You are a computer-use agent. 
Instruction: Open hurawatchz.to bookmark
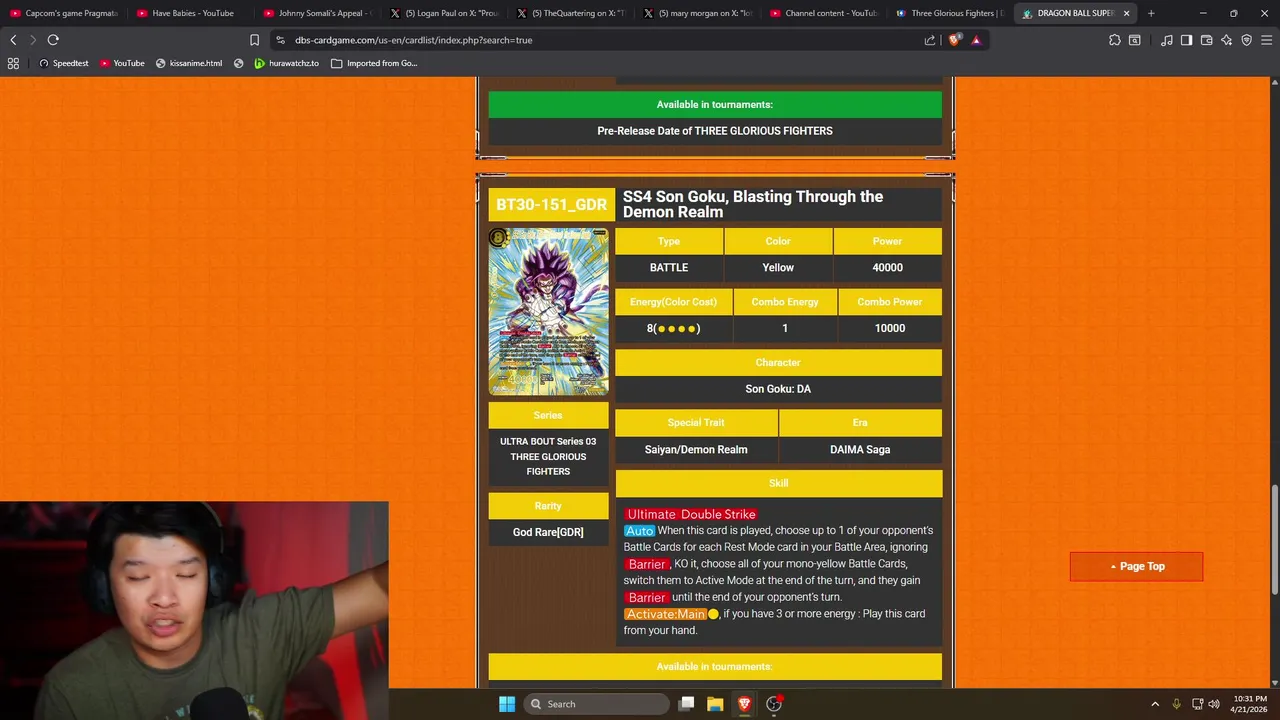[x=286, y=63]
